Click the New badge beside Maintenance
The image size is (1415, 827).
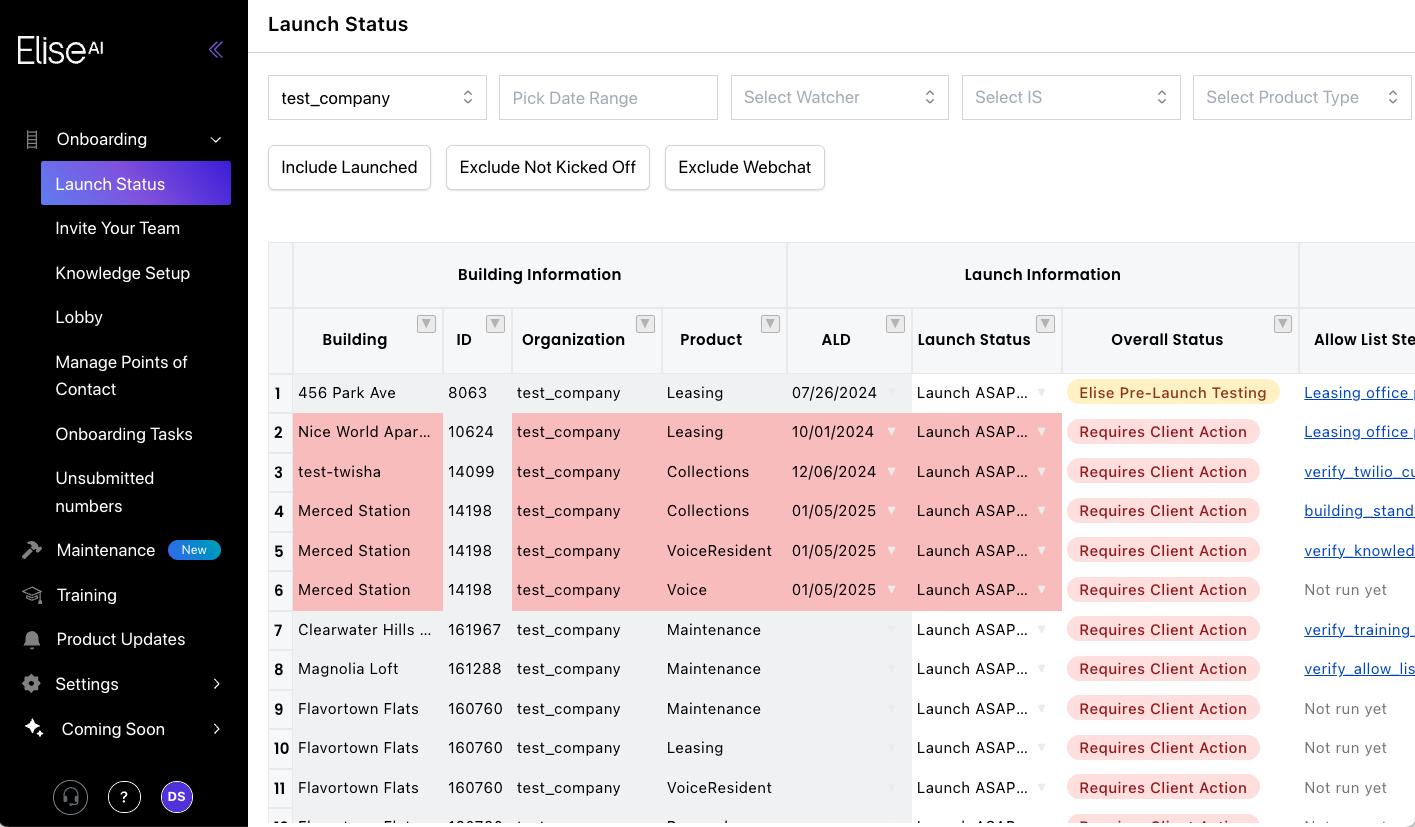point(194,550)
